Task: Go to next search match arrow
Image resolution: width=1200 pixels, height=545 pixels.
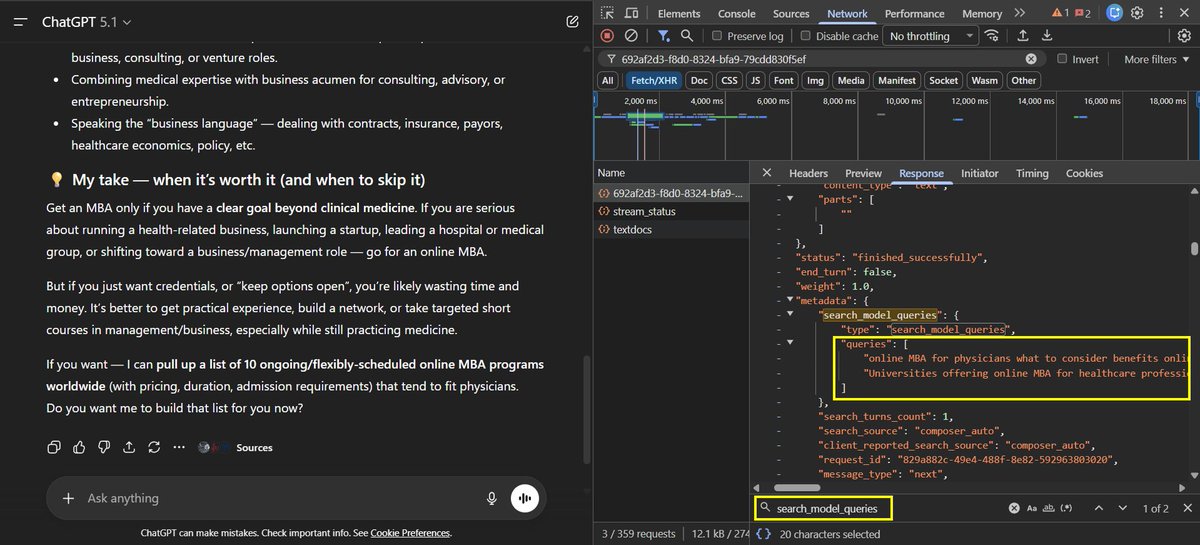Action: coord(1125,508)
